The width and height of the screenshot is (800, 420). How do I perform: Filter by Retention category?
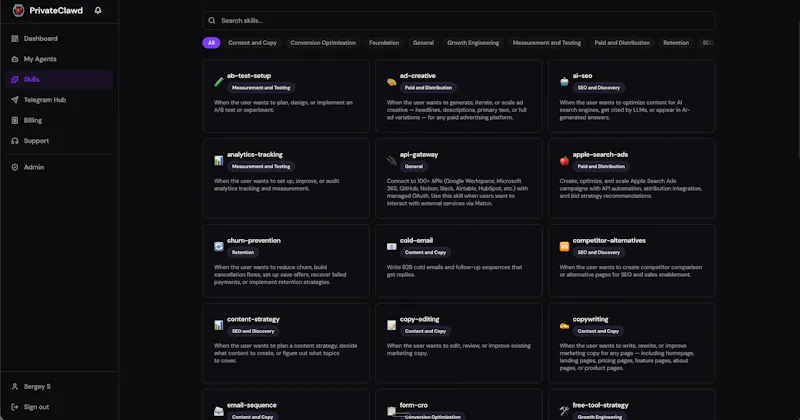point(676,43)
